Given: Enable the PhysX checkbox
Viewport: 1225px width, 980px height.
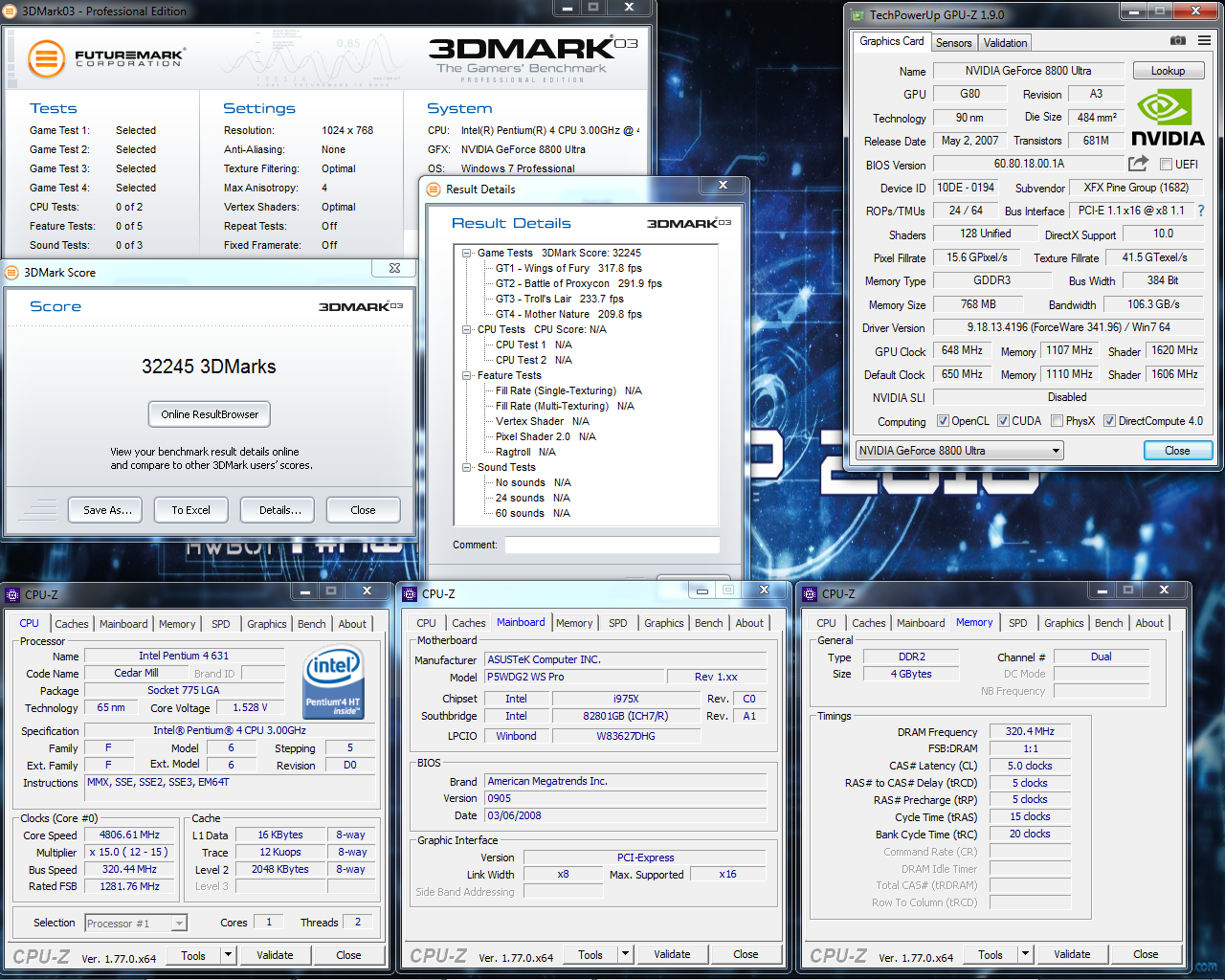Looking at the screenshot, I should 1057,421.
